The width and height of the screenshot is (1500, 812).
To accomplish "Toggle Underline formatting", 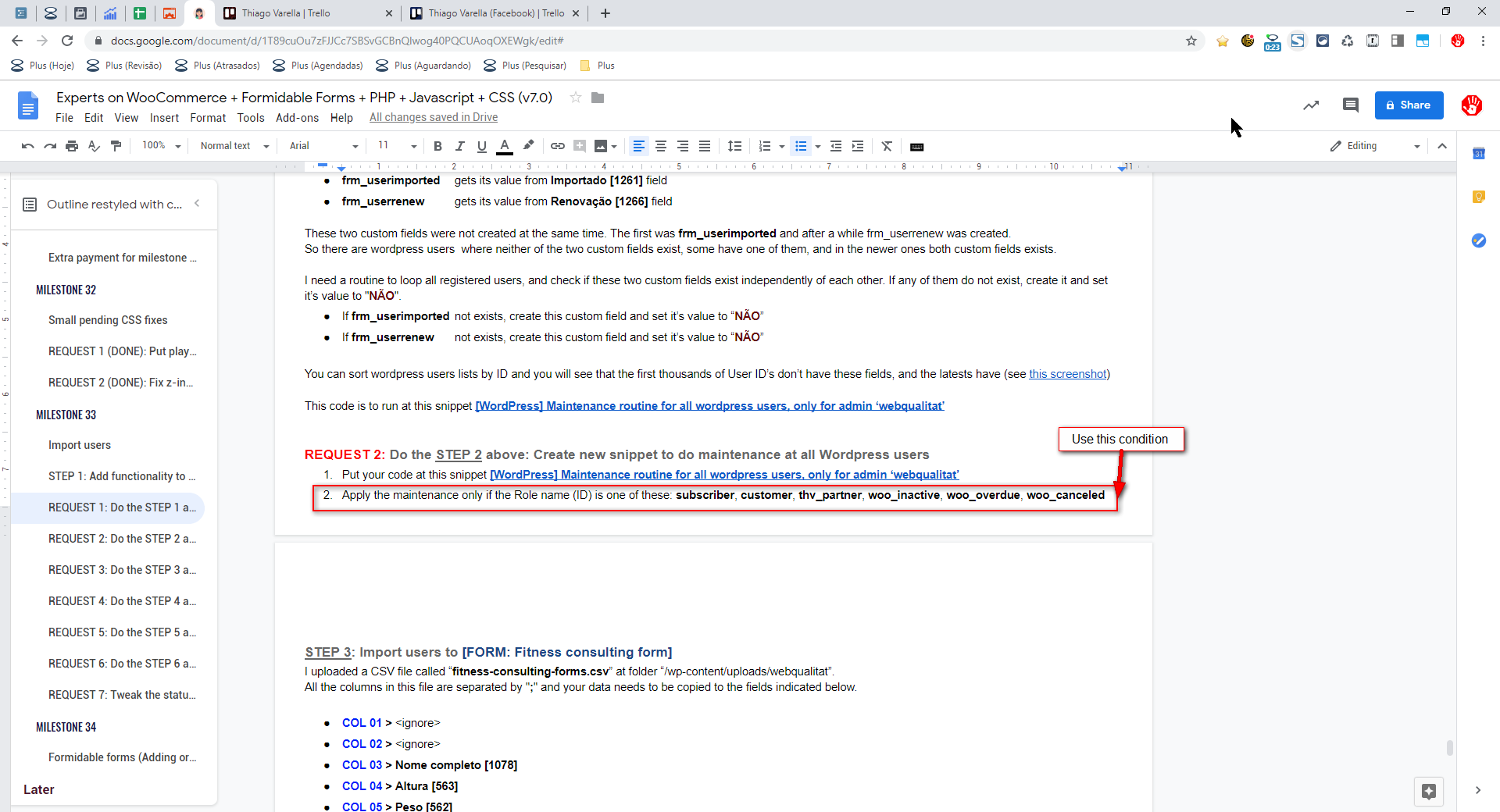I will point(481,146).
